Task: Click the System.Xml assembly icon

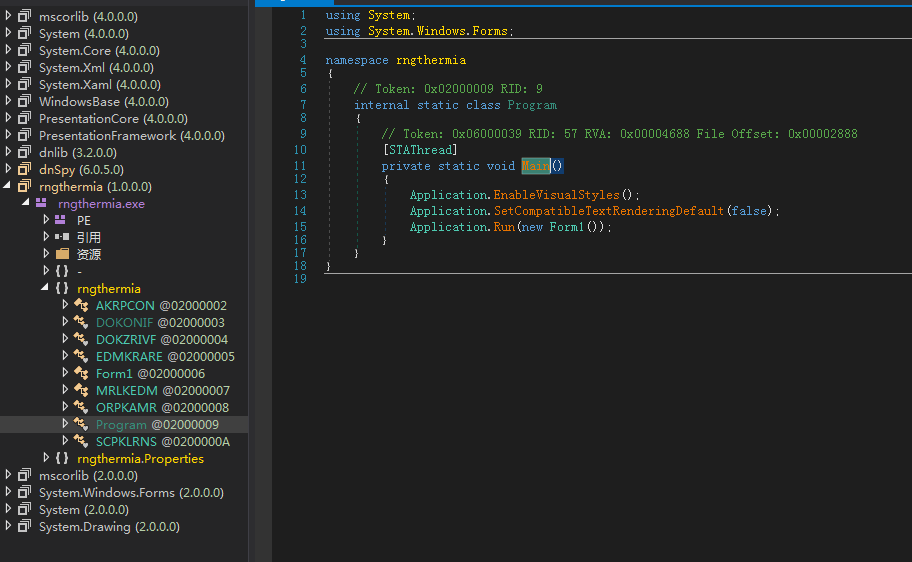Action: (x=24, y=67)
